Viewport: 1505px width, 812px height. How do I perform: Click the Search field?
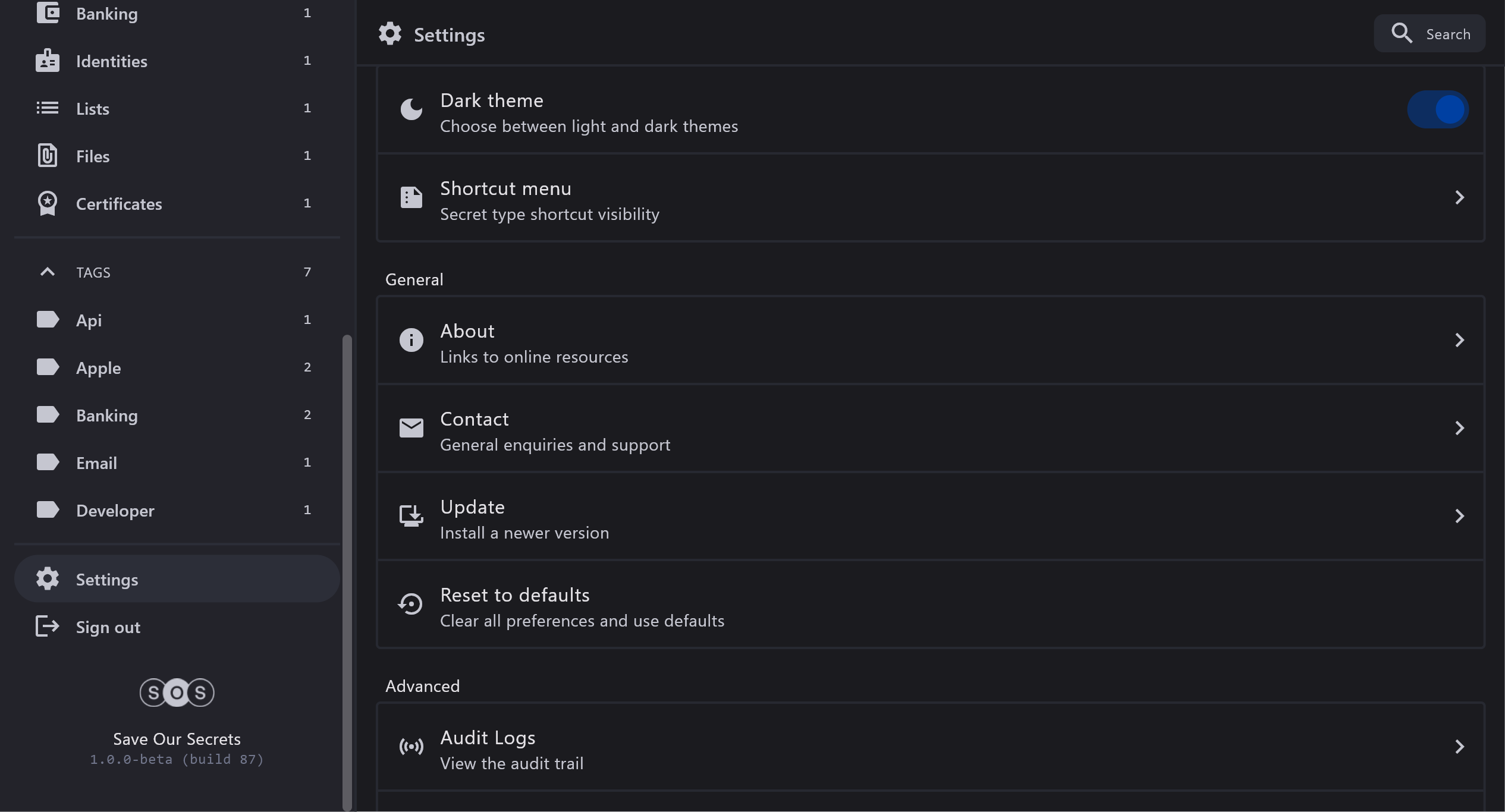(1429, 34)
